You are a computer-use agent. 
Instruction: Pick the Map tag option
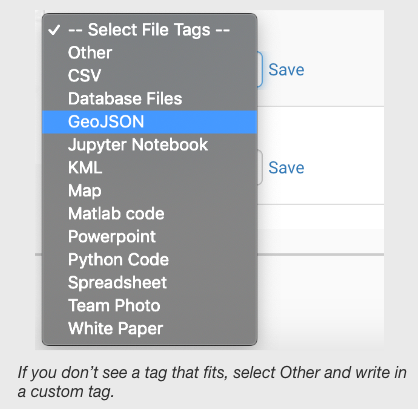149,191
